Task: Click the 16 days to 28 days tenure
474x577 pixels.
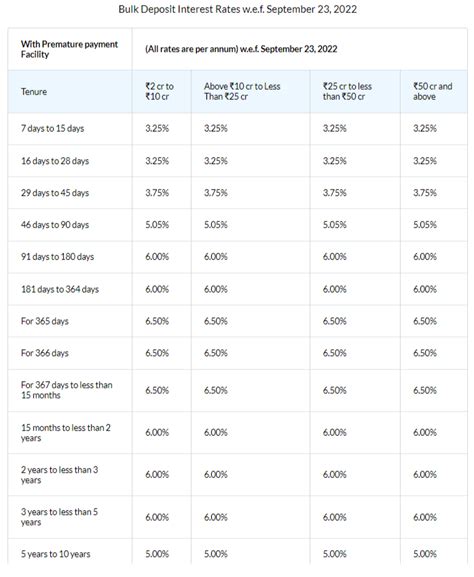Action: coord(55,161)
